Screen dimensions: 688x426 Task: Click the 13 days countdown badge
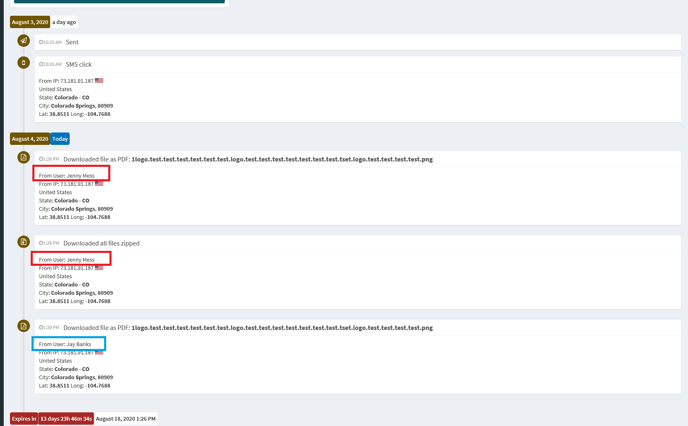tap(66, 419)
